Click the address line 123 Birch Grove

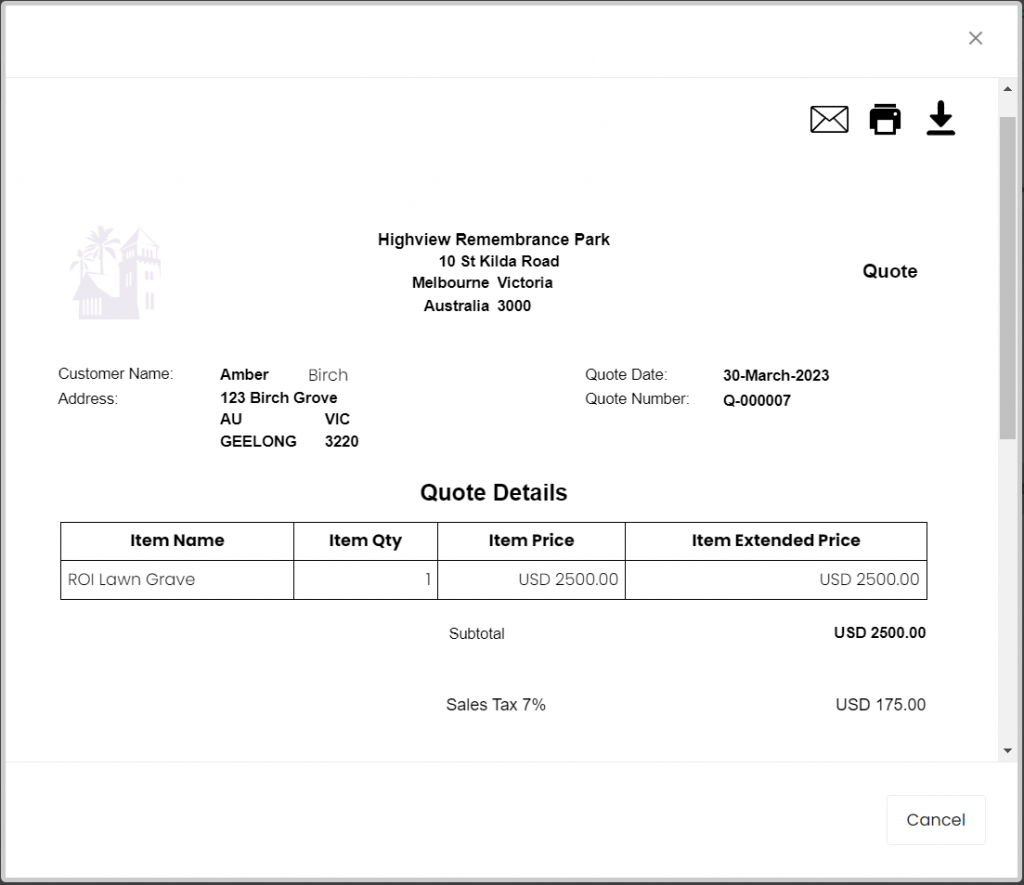tap(279, 398)
